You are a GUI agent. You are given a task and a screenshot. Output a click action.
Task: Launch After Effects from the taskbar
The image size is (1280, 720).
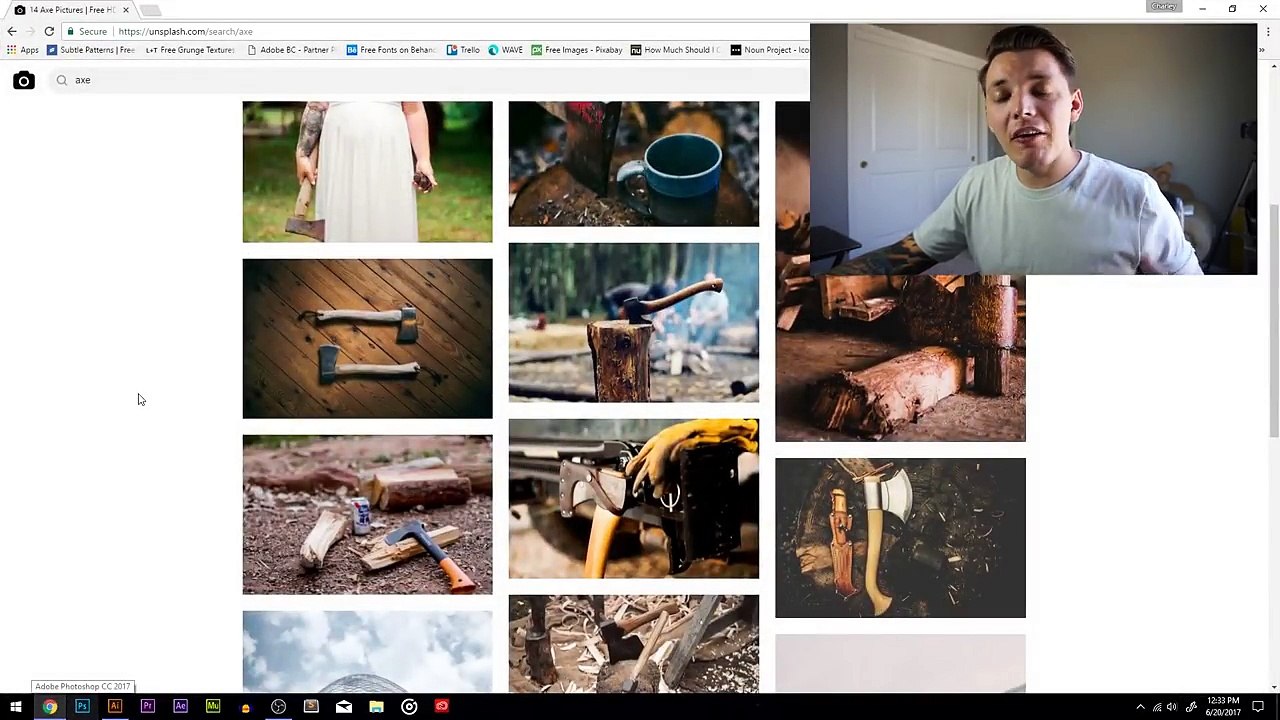180,707
